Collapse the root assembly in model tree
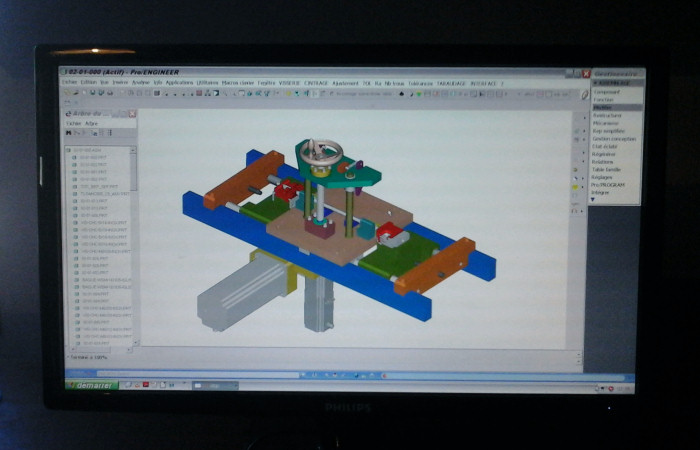700x450 pixels. tap(69, 149)
